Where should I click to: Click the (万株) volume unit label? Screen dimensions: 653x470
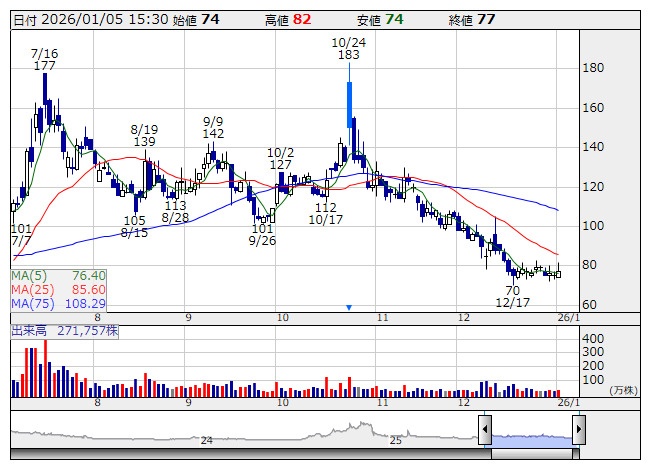click(x=623, y=390)
